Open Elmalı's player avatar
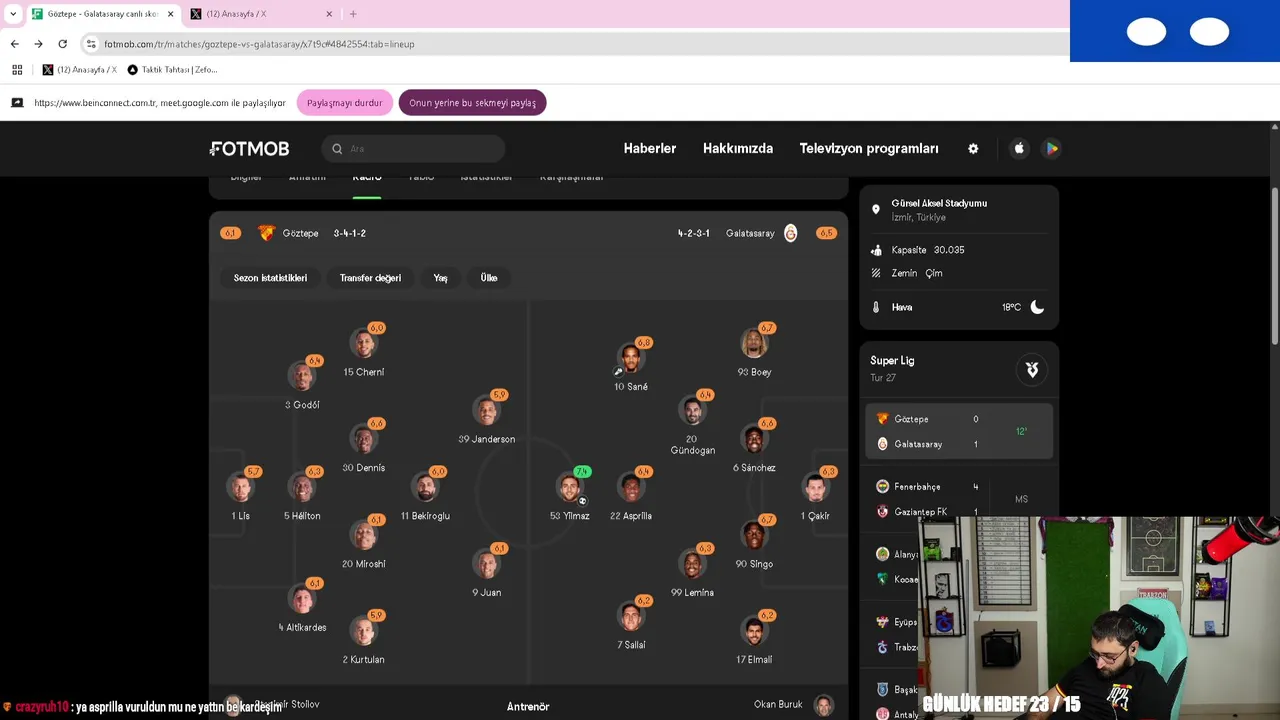 click(754, 631)
